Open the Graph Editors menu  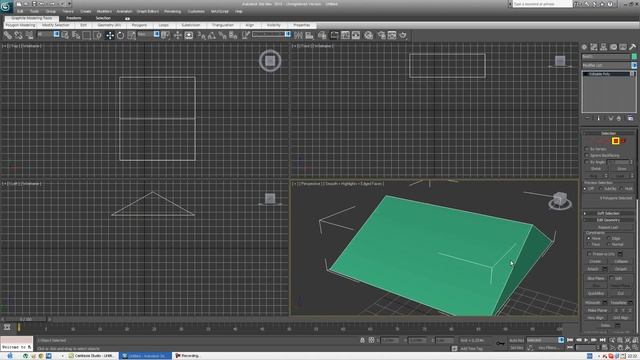point(147,11)
